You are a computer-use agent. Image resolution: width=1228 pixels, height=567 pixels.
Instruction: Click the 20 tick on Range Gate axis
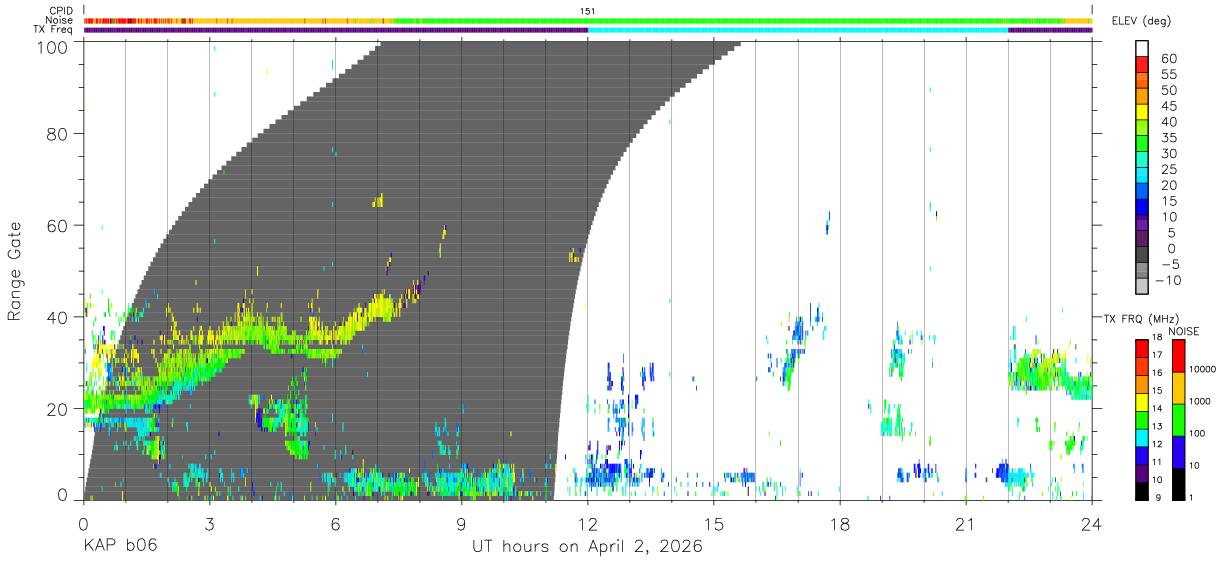[57, 409]
